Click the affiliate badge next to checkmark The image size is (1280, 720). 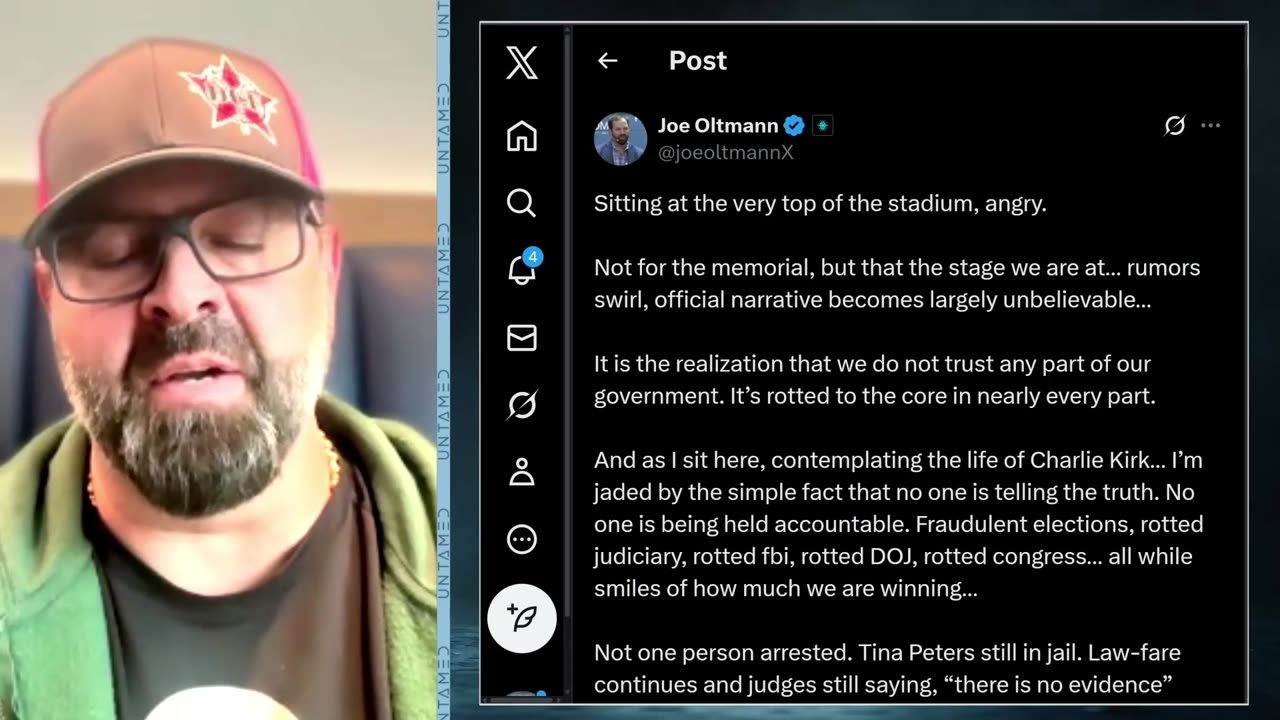(822, 126)
